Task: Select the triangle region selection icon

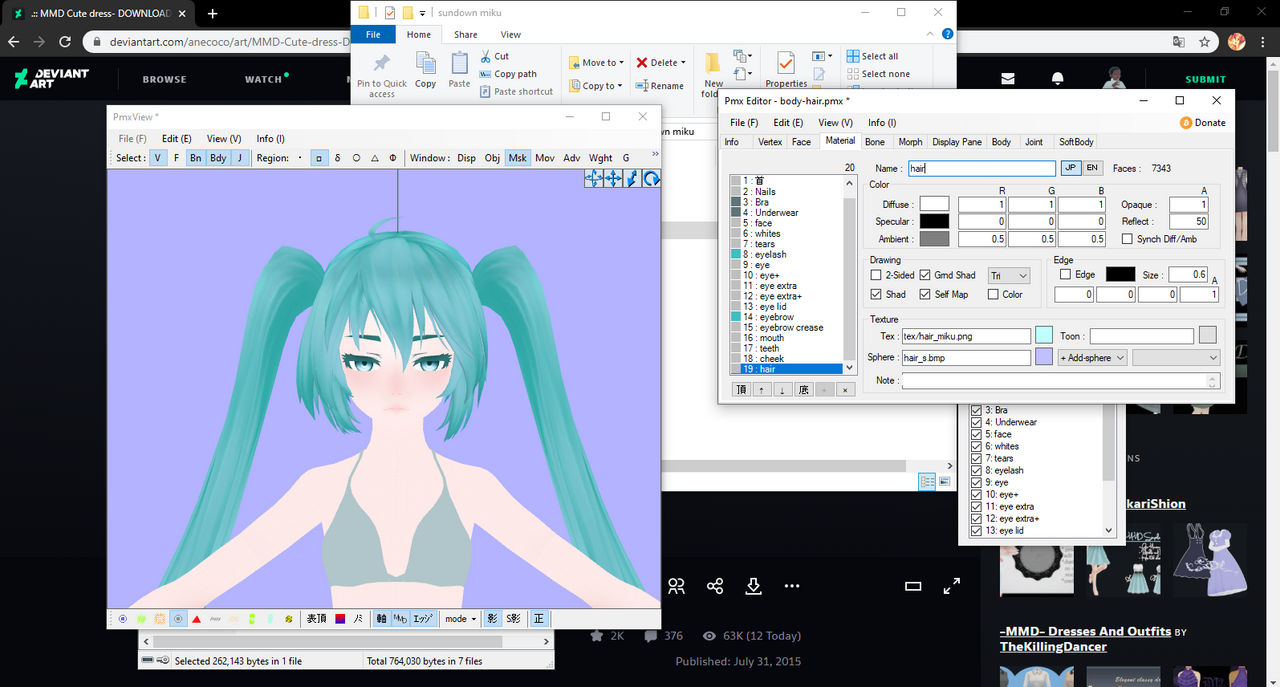Action: coord(374,158)
